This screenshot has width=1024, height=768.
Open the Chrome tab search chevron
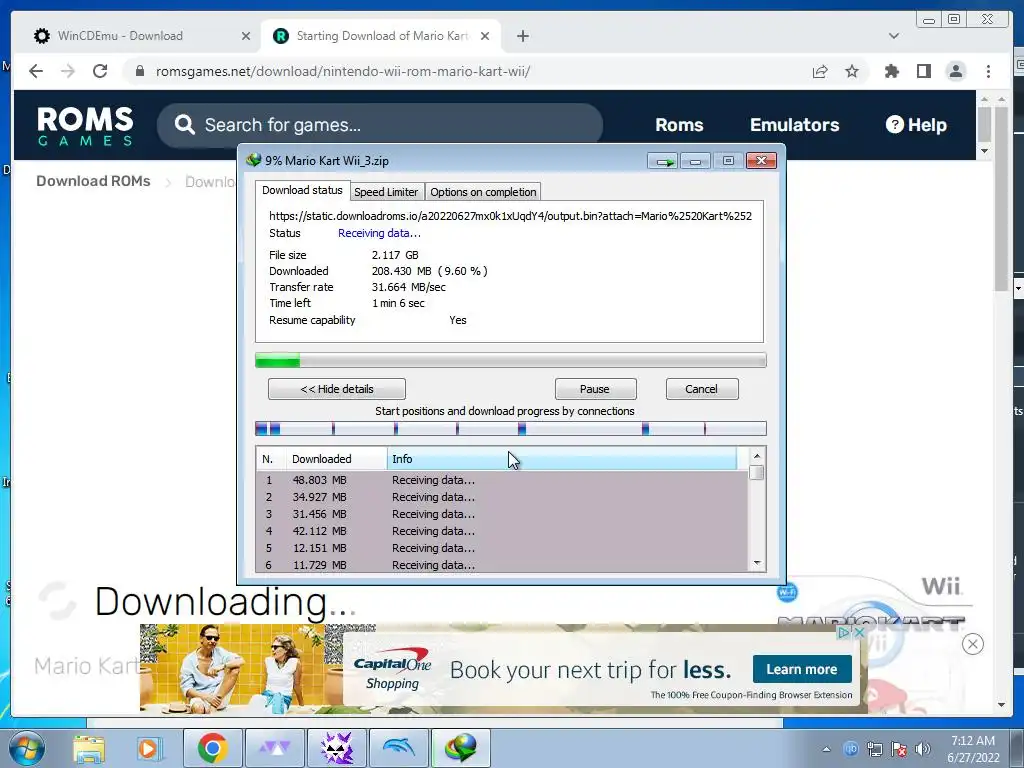pyautogui.click(x=893, y=36)
